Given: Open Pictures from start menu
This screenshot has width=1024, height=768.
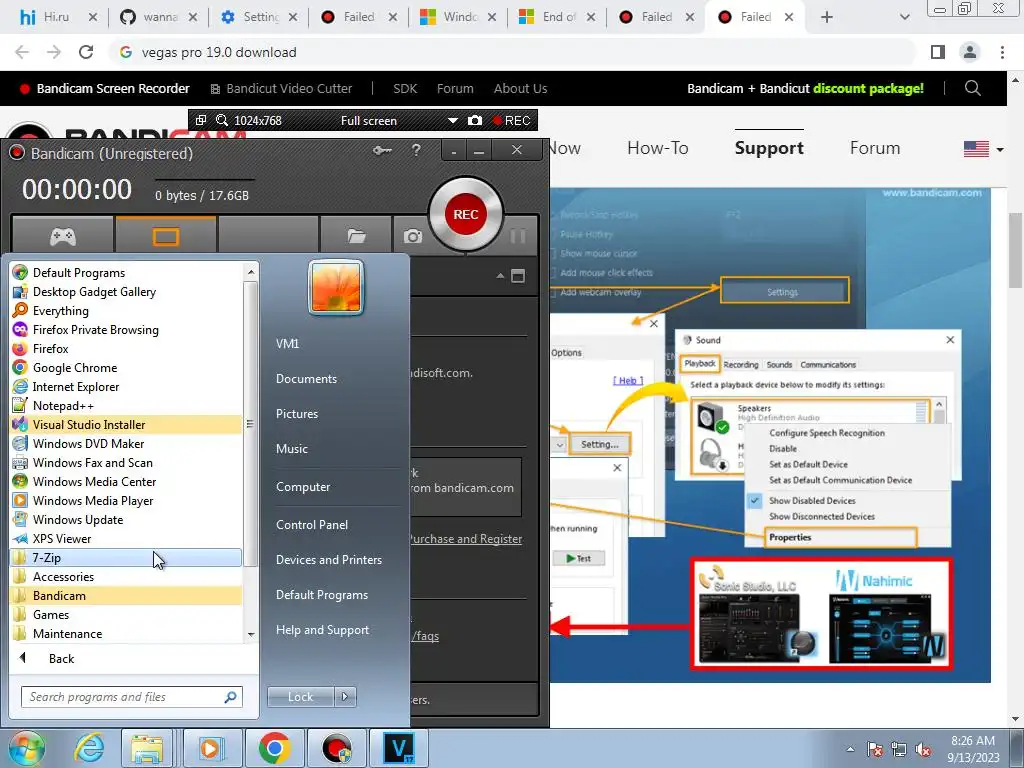Looking at the screenshot, I should point(296,413).
